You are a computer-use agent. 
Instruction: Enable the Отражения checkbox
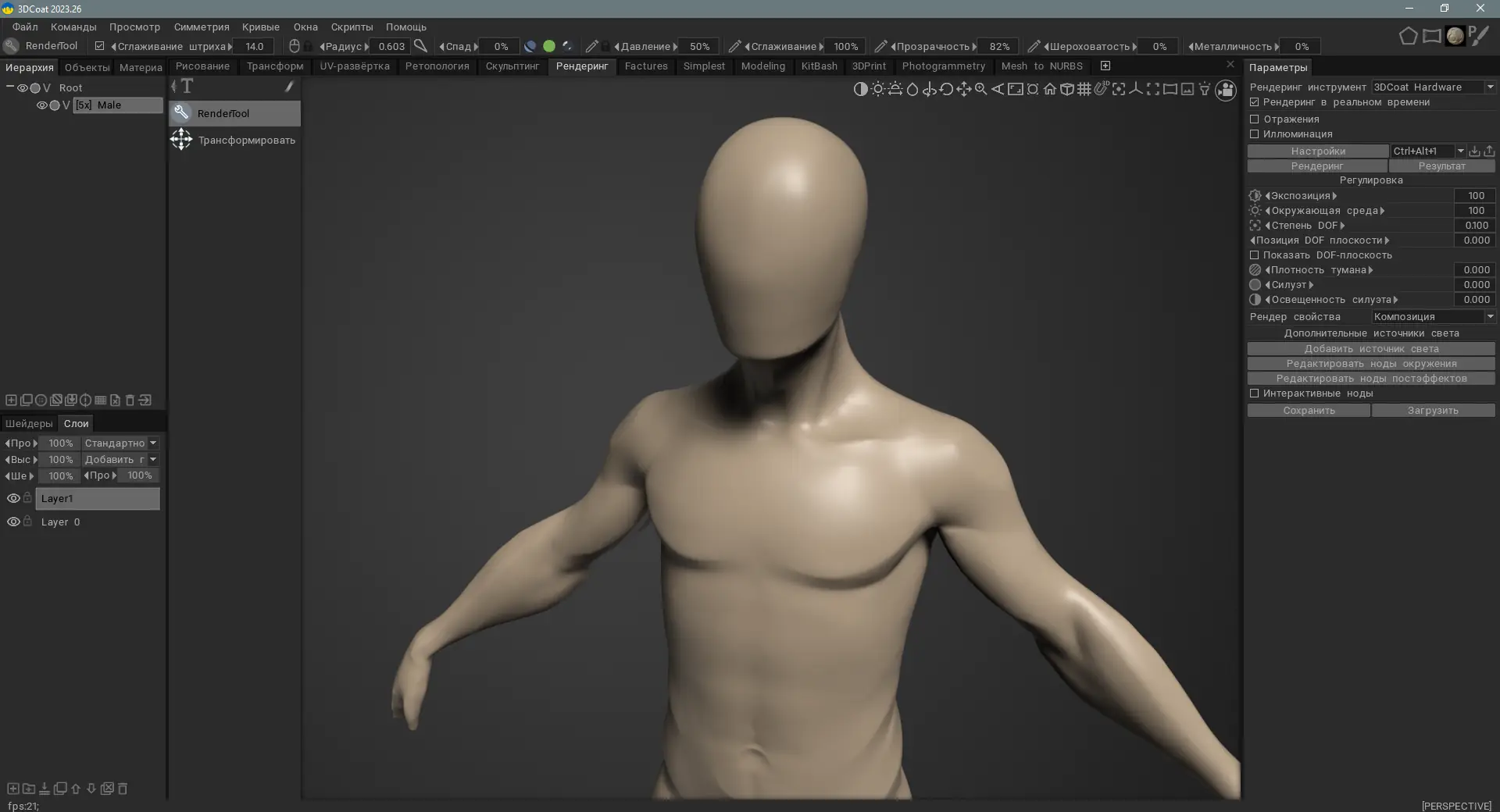tap(1255, 119)
